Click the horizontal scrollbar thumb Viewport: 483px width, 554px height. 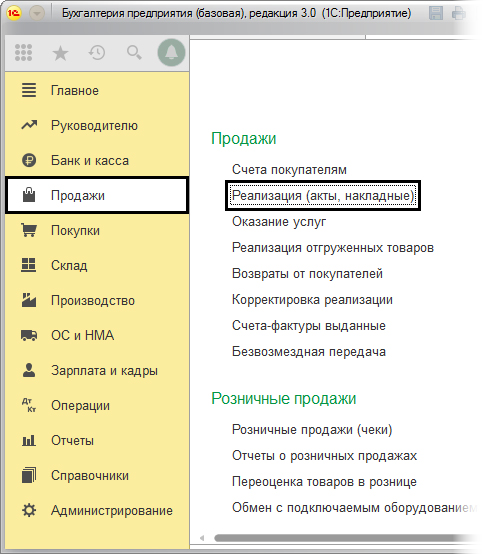(x=343, y=538)
